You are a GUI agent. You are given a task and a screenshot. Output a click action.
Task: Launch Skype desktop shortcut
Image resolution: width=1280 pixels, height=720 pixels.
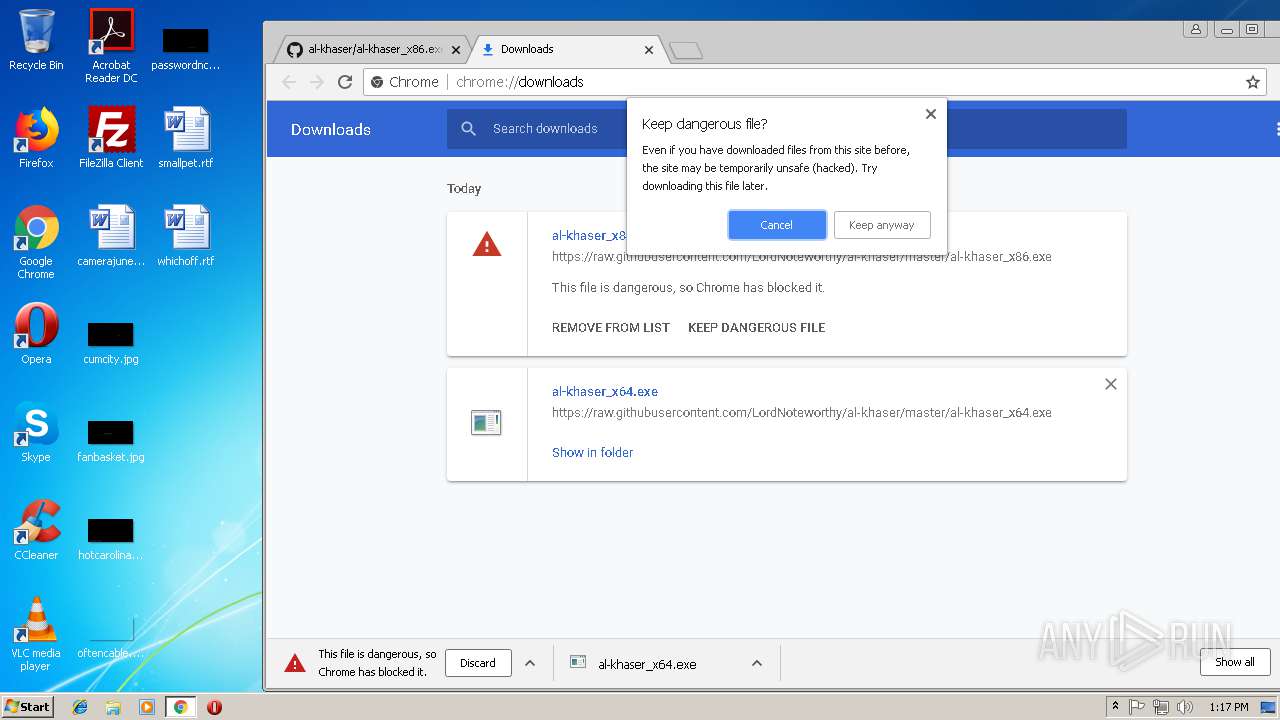[x=36, y=432]
